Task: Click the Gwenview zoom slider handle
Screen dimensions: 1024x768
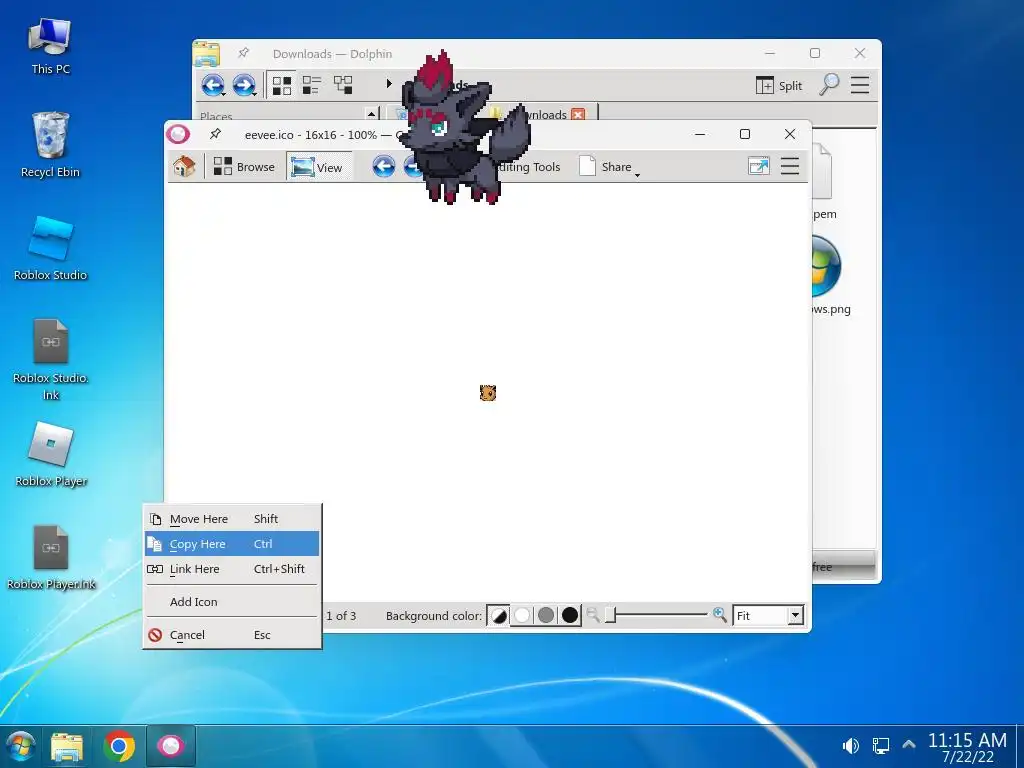Action: point(611,615)
